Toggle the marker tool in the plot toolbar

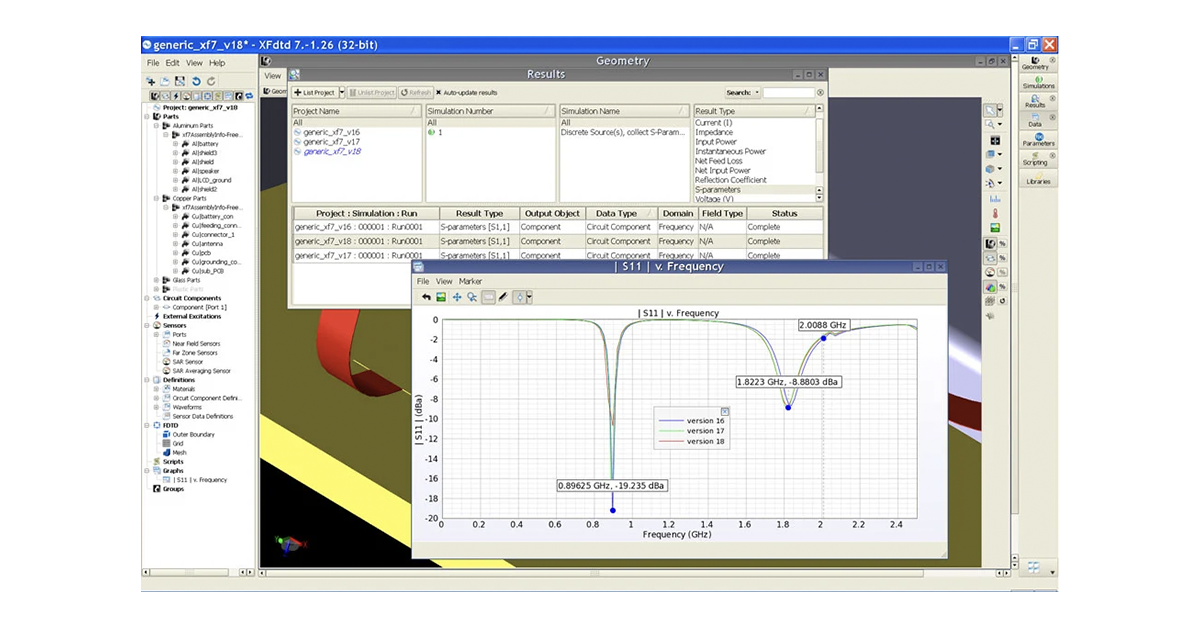click(x=520, y=297)
